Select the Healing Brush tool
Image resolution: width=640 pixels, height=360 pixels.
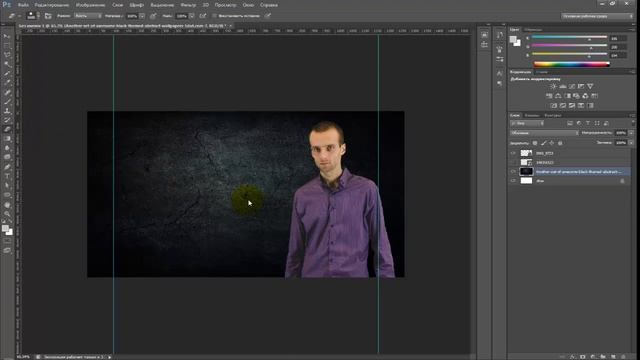(x=7, y=92)
